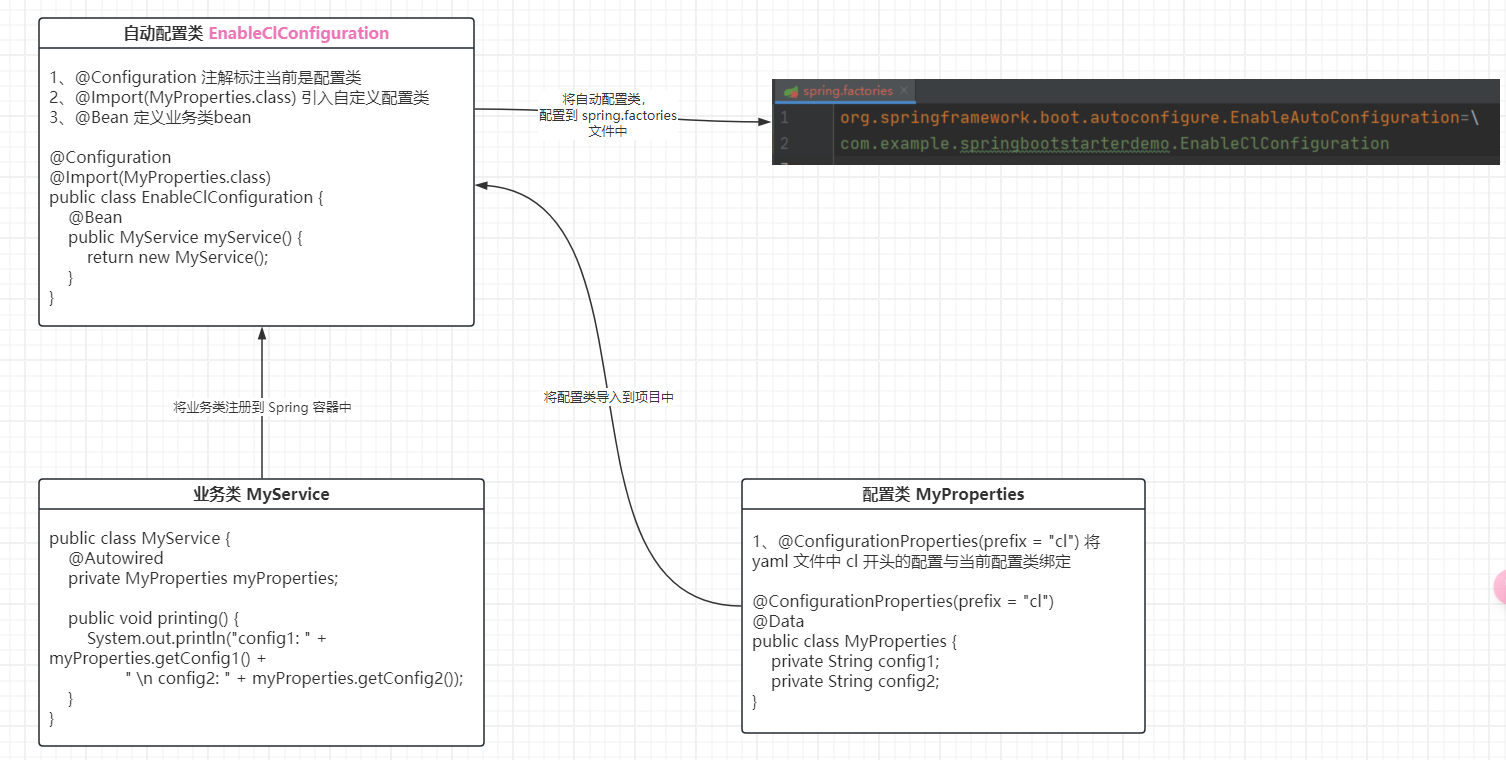Screen dimensions: 1506x760
Task: Click the com.example.springbootstarterdemo.EnableClConfiguration value line
Action: (1114, 143)
